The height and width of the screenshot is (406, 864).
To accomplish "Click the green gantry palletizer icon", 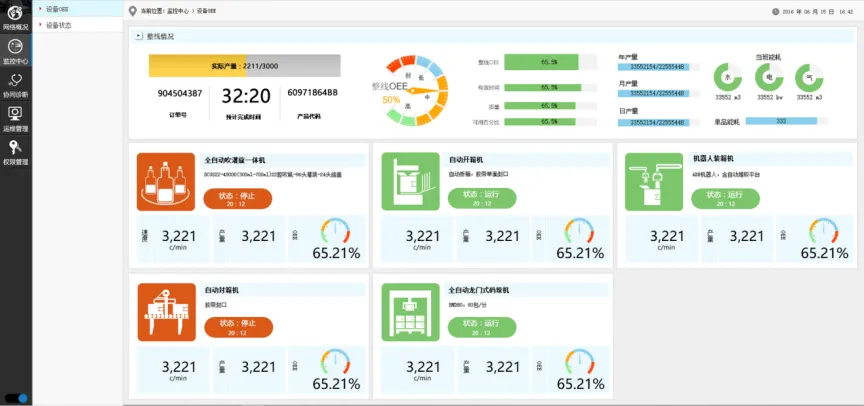I will pos(411,311).
